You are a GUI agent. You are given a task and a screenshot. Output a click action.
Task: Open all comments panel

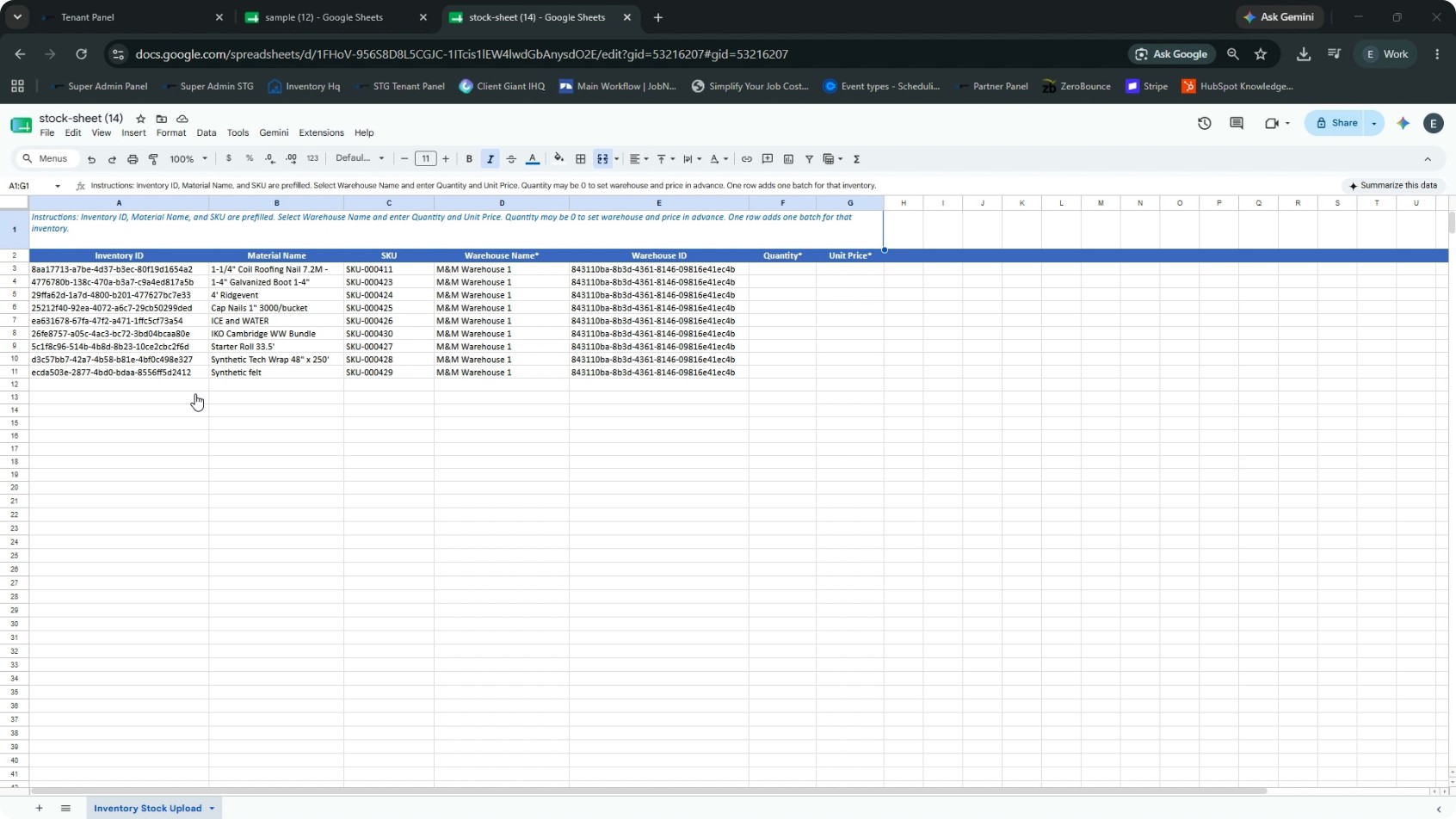[1237, 123]
